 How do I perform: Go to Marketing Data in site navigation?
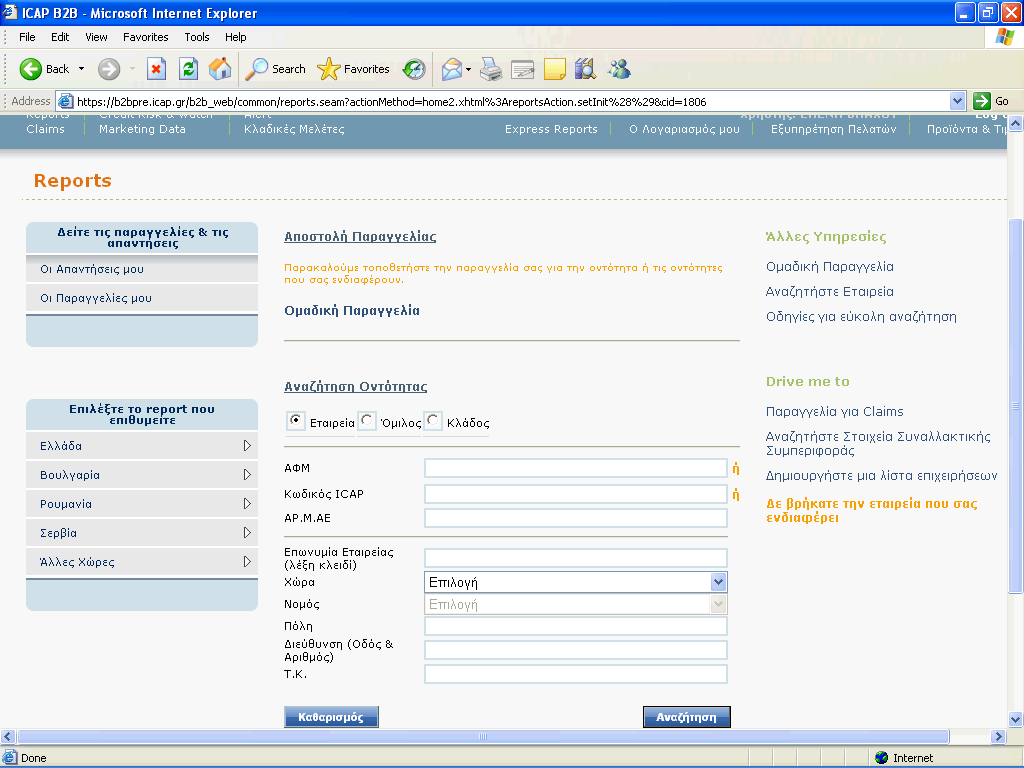click(142, 129)
